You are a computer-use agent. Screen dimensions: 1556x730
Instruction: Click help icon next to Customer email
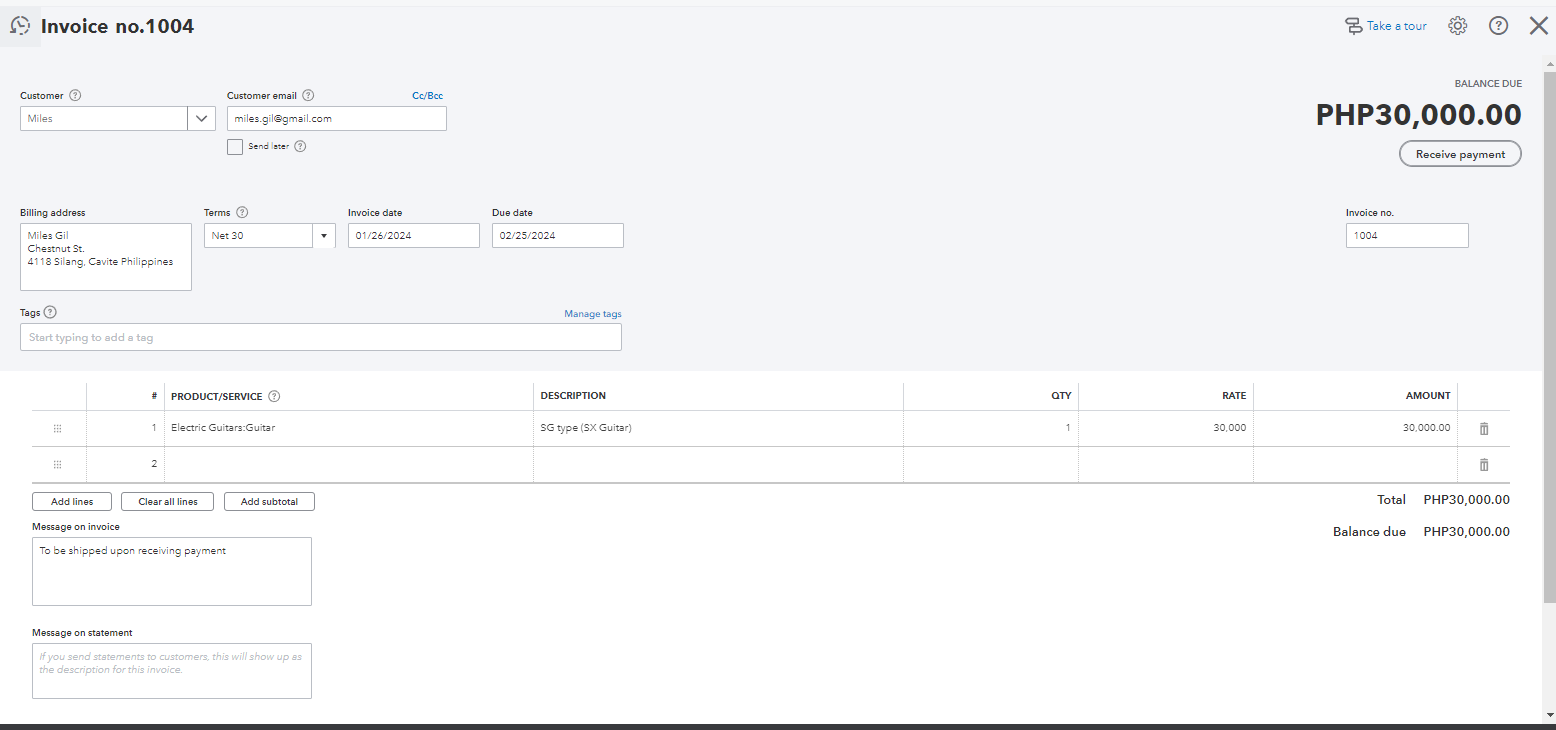pos(308,96)
